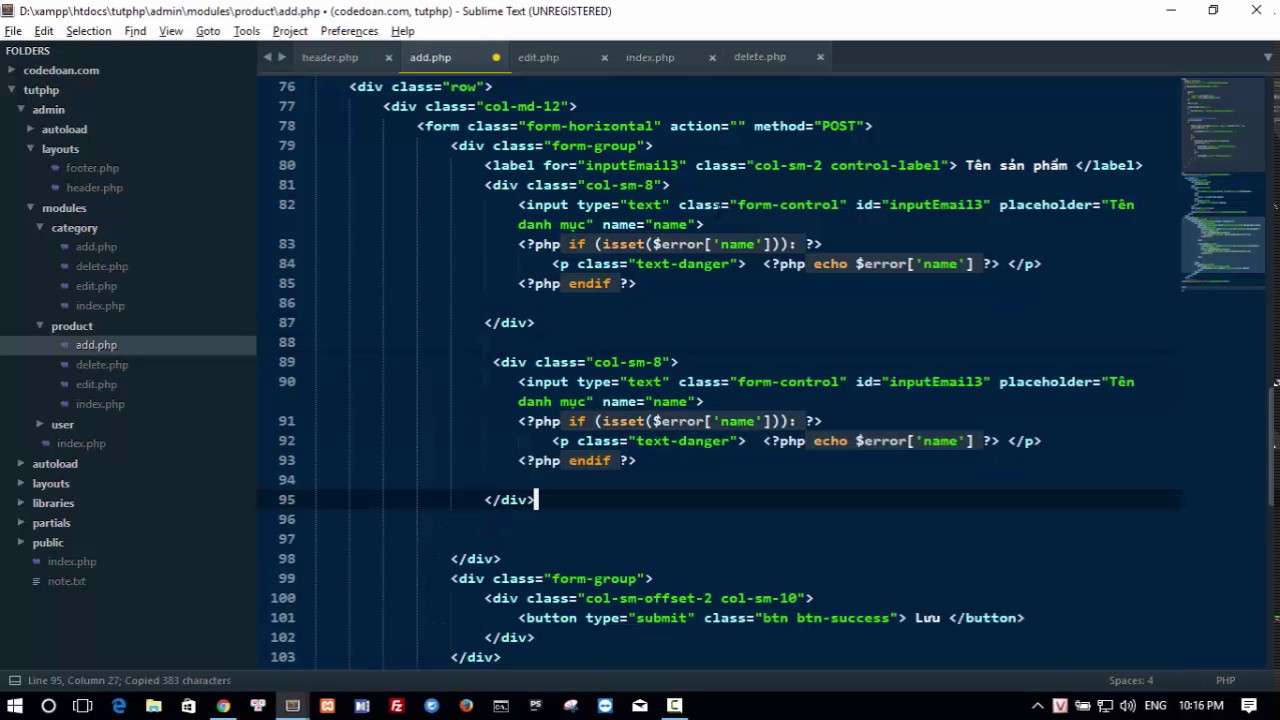This screenshot has height=720, width=1280.
Task: Toggle the side bar switcher in status bar
Action: click(x=14, y=680)
